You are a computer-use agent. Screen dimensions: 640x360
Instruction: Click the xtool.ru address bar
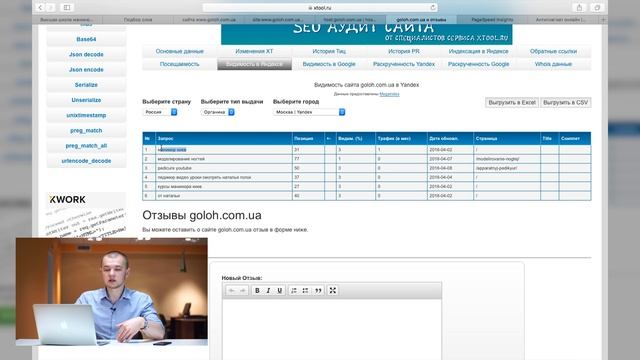pyautogui.click(x=320, y=7)
